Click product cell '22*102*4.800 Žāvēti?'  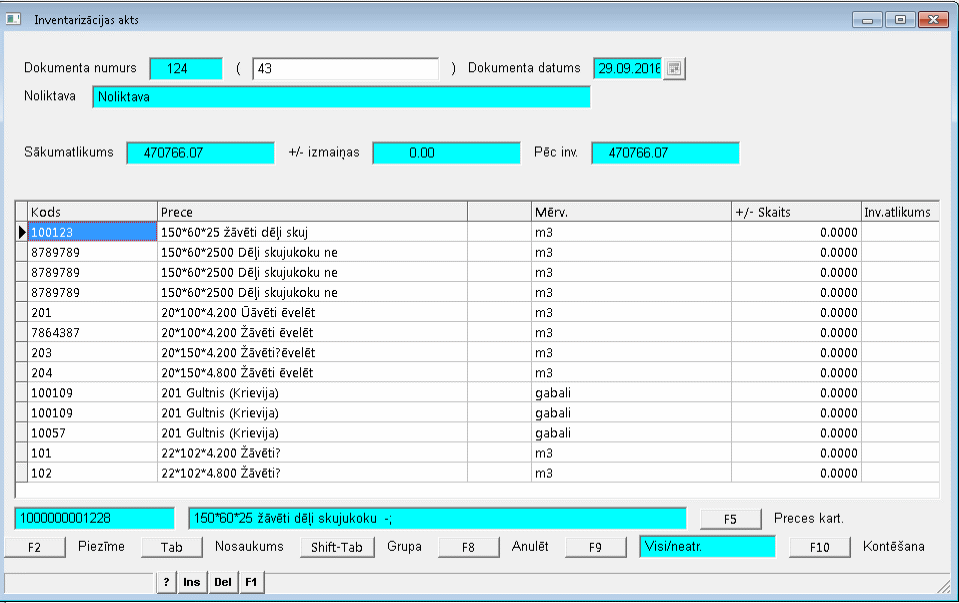(313, 473)
